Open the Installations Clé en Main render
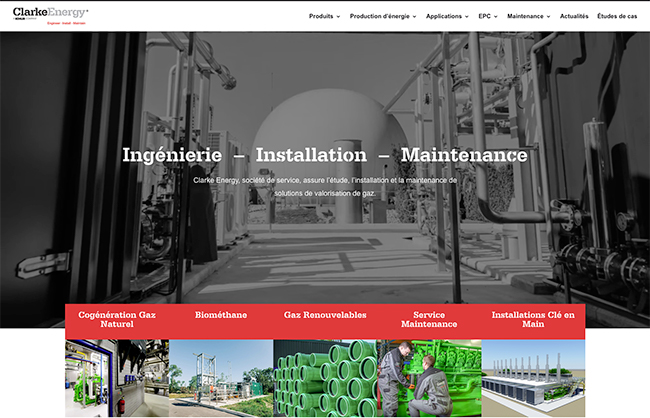 click(533, 378)
